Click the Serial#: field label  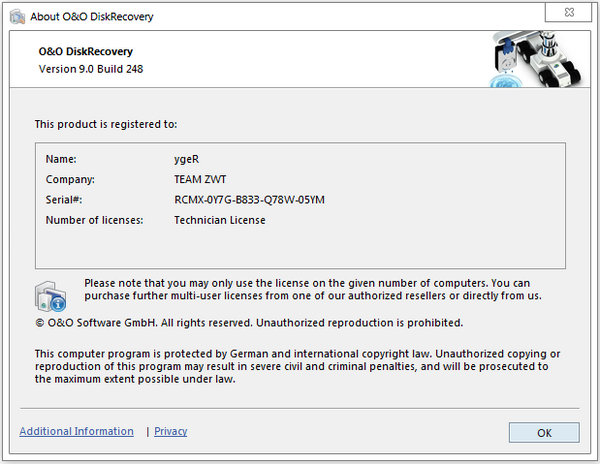click(65, 200)
